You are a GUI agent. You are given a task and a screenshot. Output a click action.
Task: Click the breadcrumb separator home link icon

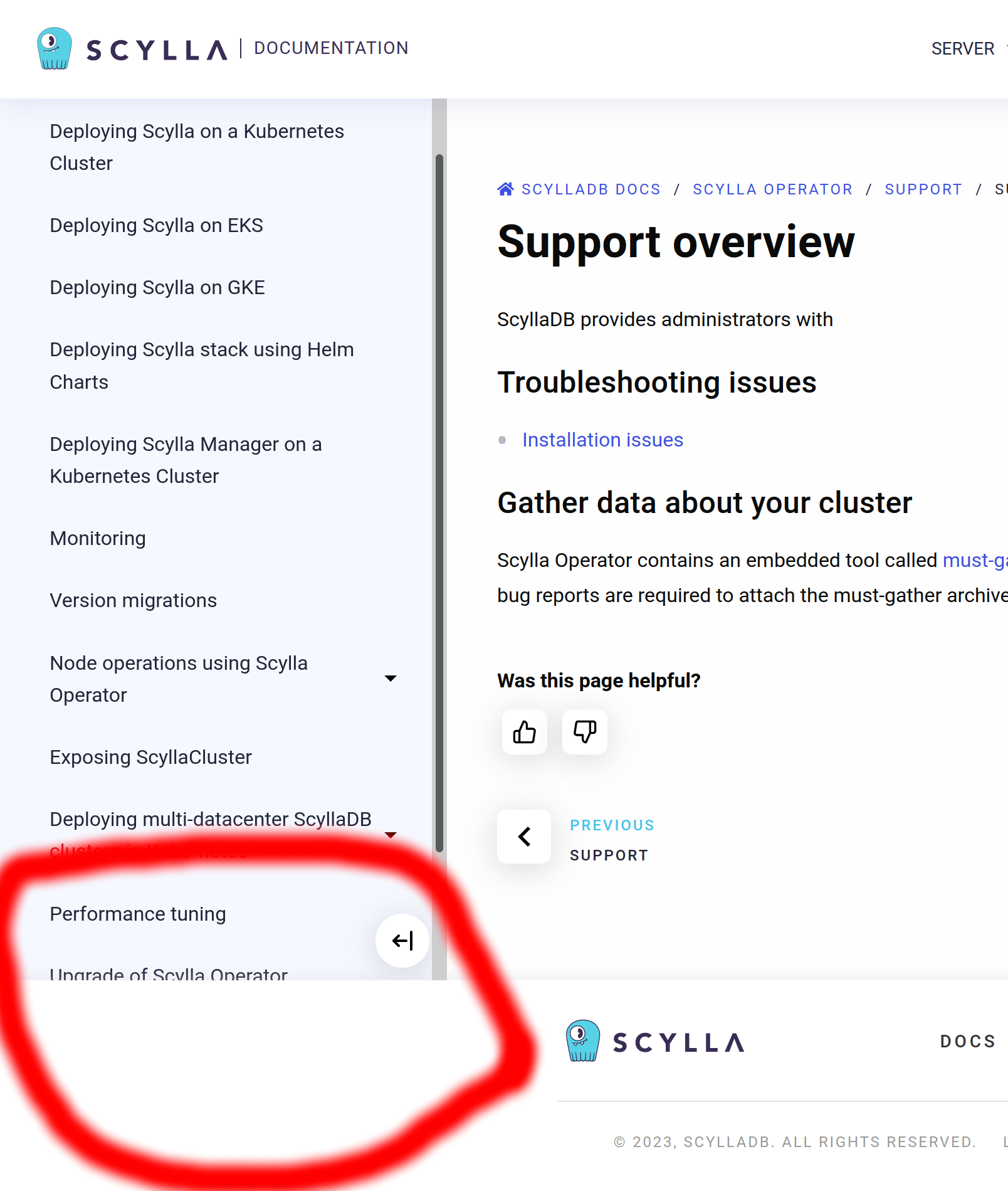point(505,188)
